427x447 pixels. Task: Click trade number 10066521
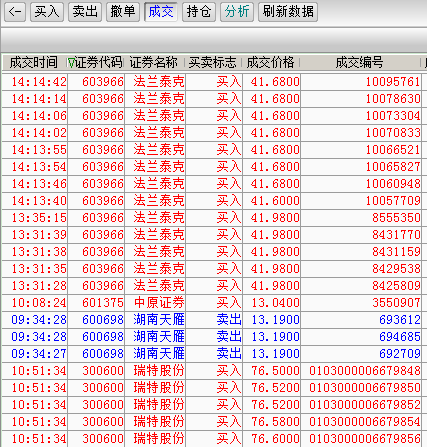click(393, 150)
